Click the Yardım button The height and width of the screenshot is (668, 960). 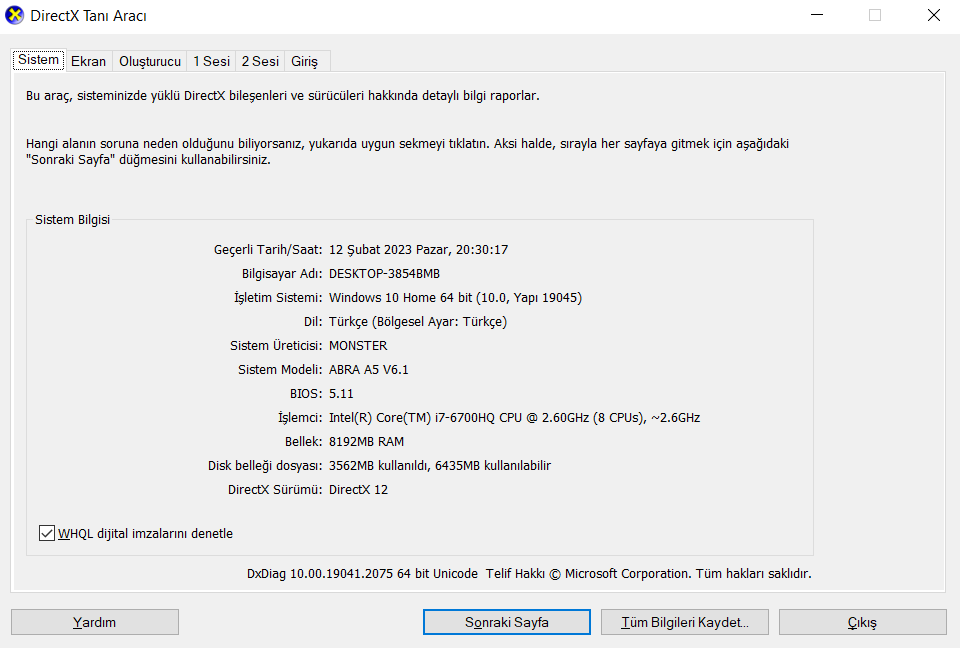click(x=95, y=622)
